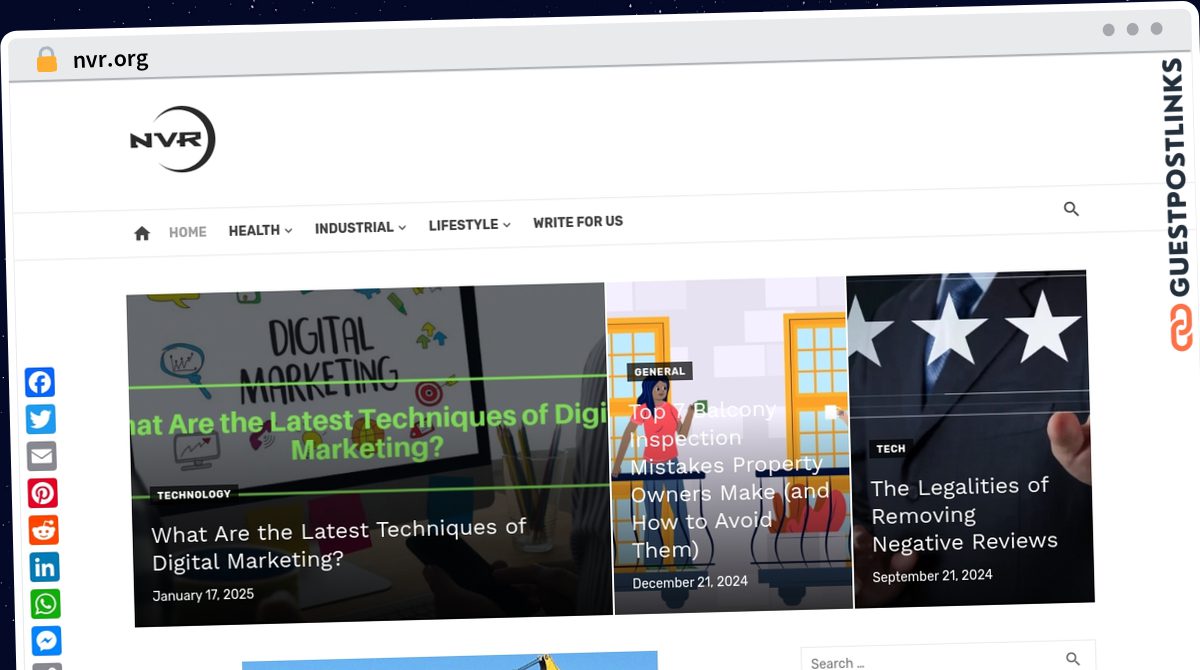
Task: Share via Facebook icon
Action: pyautogui.click(x=41, y=383)
